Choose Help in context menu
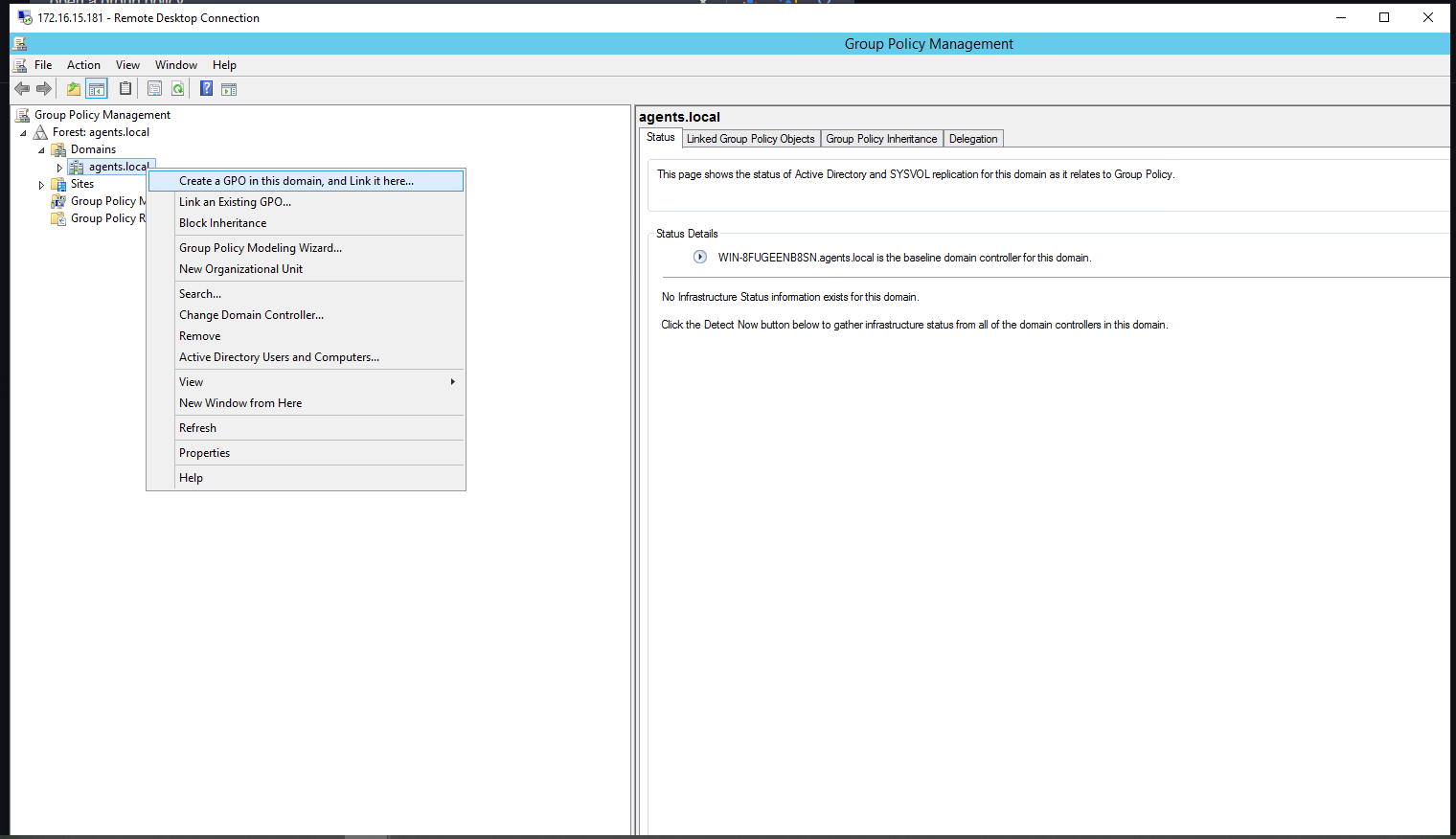1456x839 pixels. tap(306, 478)
